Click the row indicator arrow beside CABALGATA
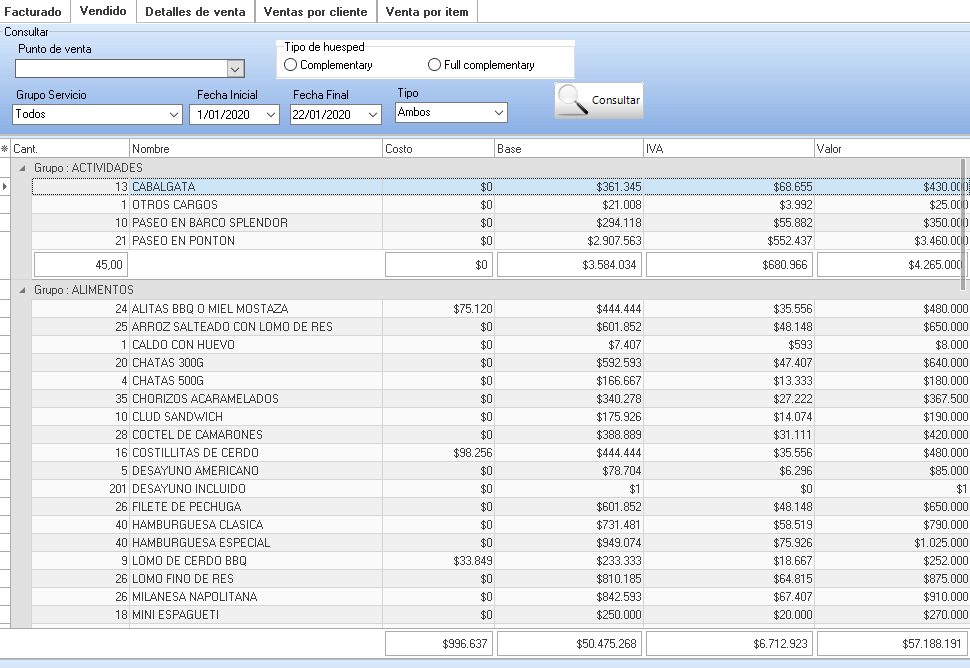The width and height of the screenshot is (970, 668). tap(5, 187)
